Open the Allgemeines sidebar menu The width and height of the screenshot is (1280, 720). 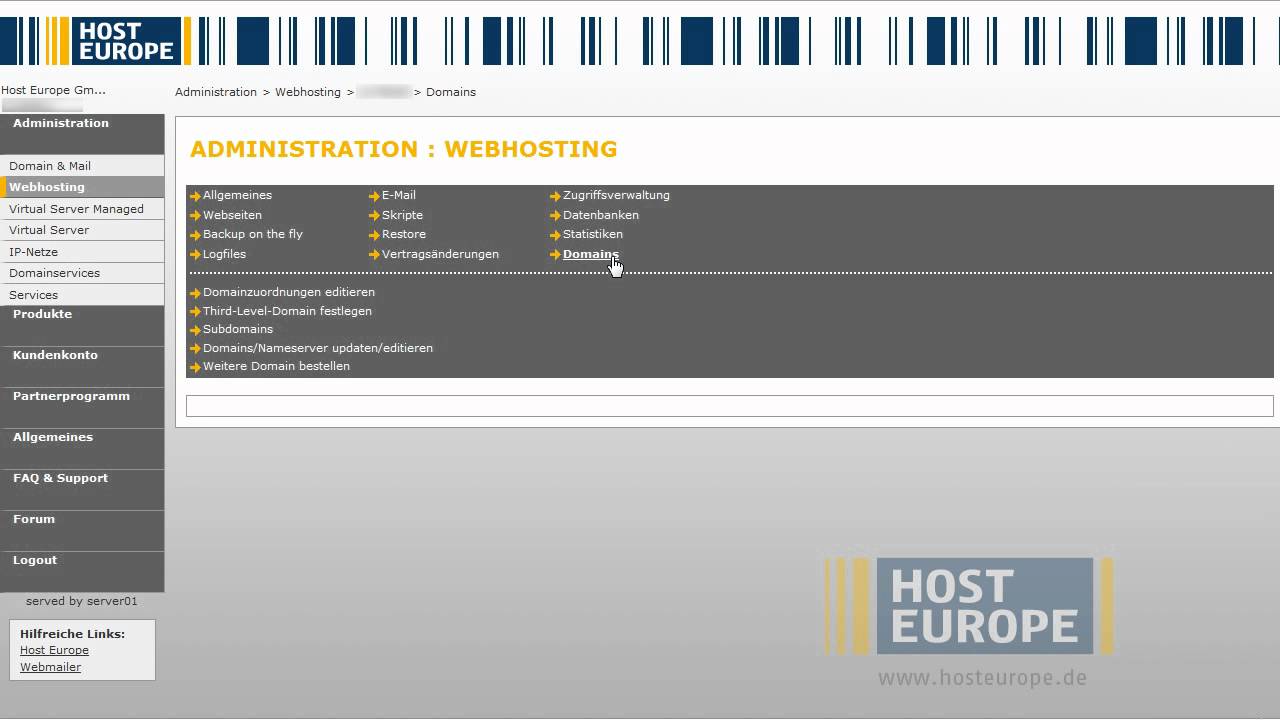click(x=53, y=437)
